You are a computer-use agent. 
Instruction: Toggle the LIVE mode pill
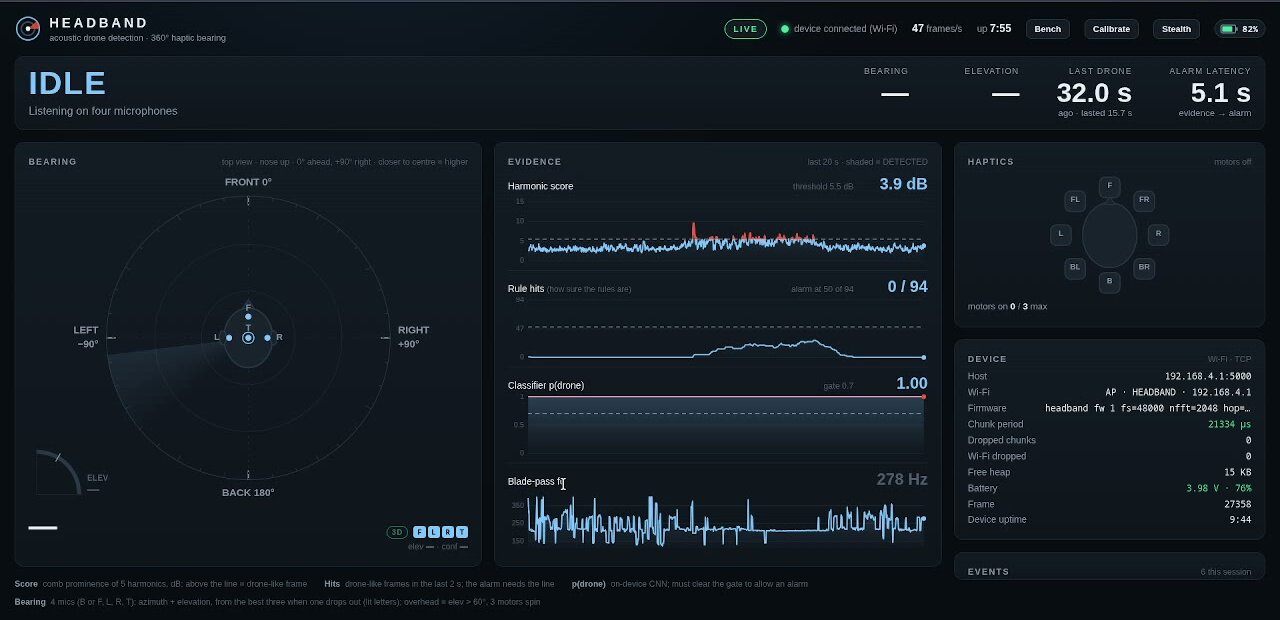click(745, 29)
